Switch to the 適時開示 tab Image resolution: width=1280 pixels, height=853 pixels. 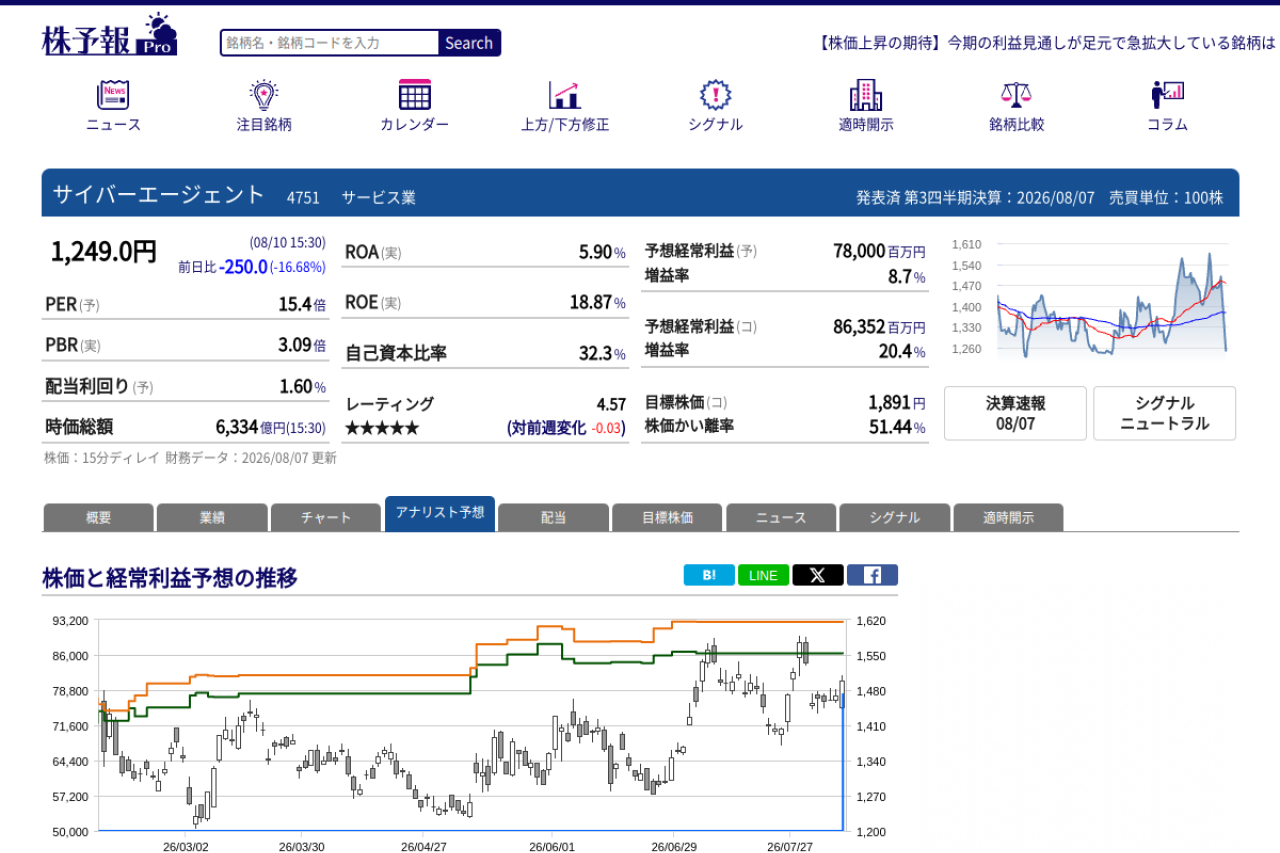click(x=1008, y=518)
